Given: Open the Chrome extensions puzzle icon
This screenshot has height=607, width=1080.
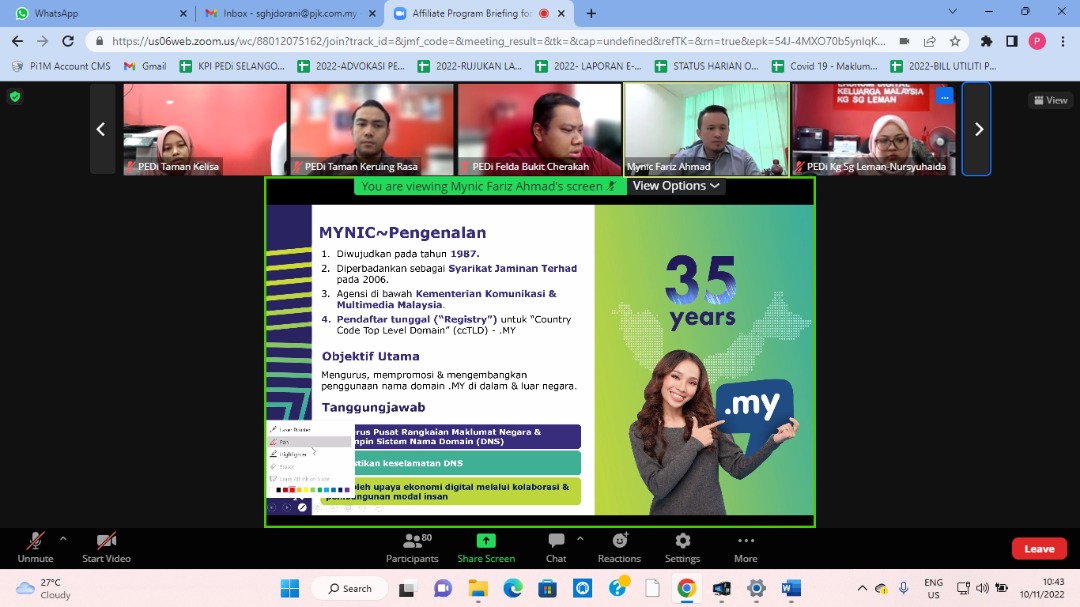Looking at the screenshot, I should [986, 41].
